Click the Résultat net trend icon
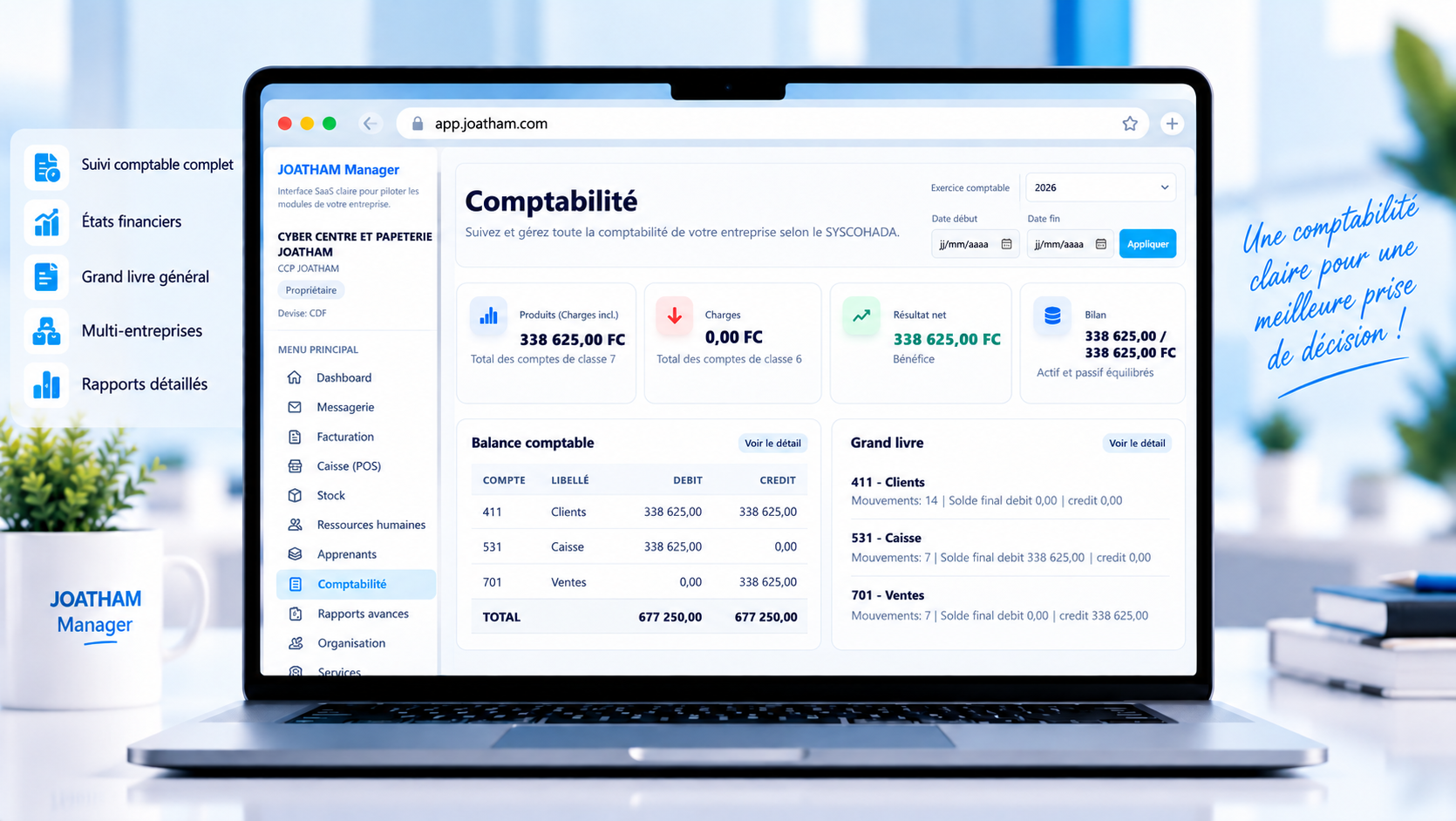Screen dimensions: 1456x821 861,316
